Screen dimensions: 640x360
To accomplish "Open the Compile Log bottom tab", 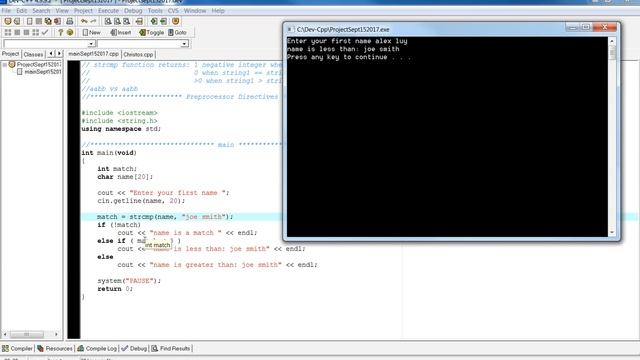I will click(97, 349).
